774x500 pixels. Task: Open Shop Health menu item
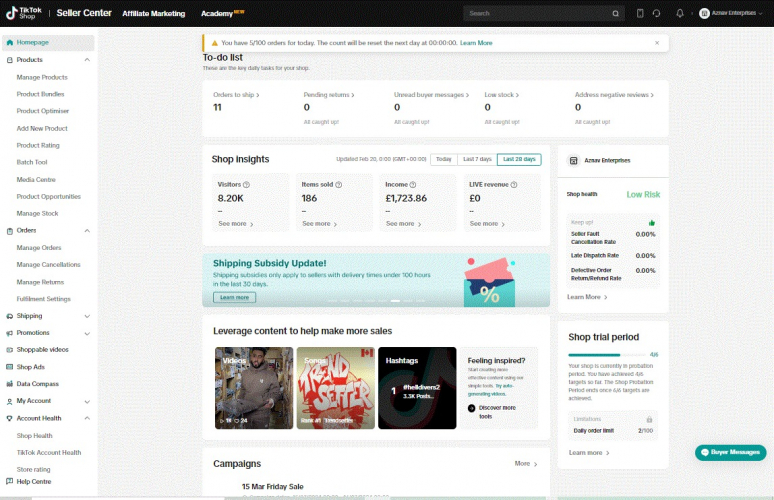[35, 436]
